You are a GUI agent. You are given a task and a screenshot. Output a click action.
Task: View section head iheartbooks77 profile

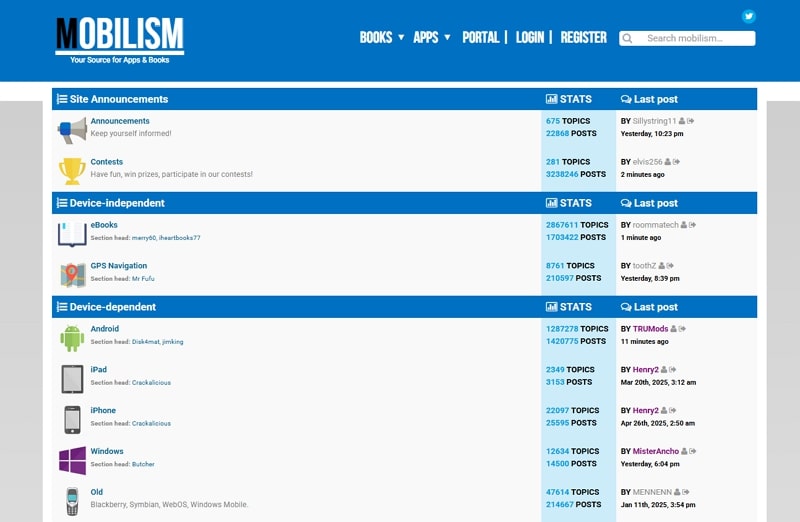pos(180,238)
